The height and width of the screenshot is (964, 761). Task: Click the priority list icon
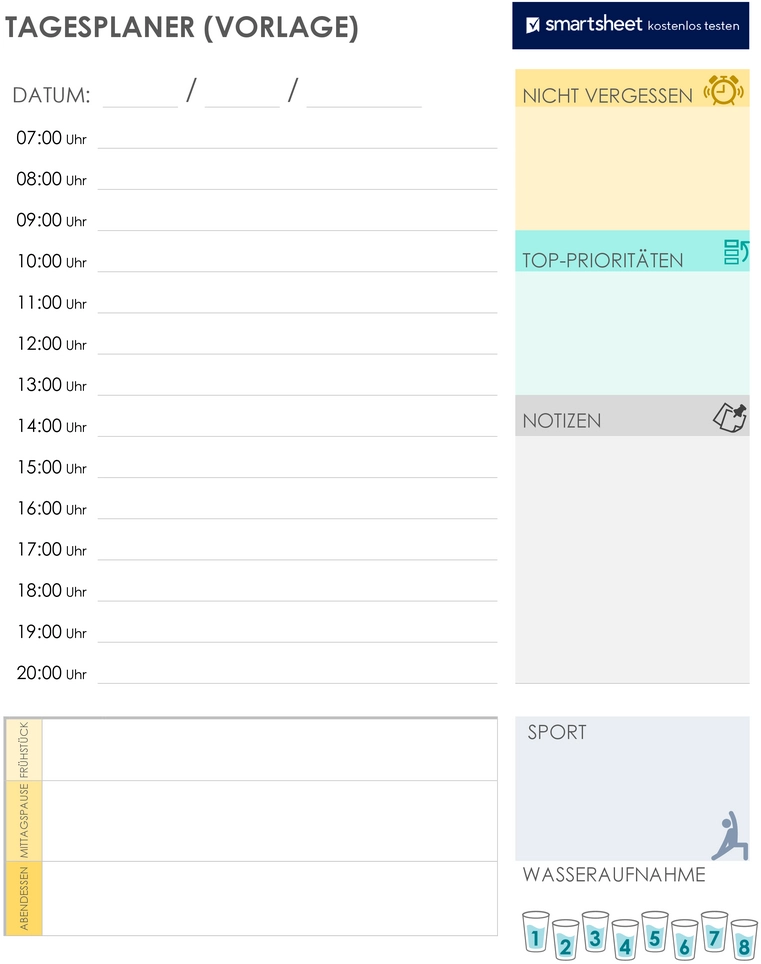point(736,252)
